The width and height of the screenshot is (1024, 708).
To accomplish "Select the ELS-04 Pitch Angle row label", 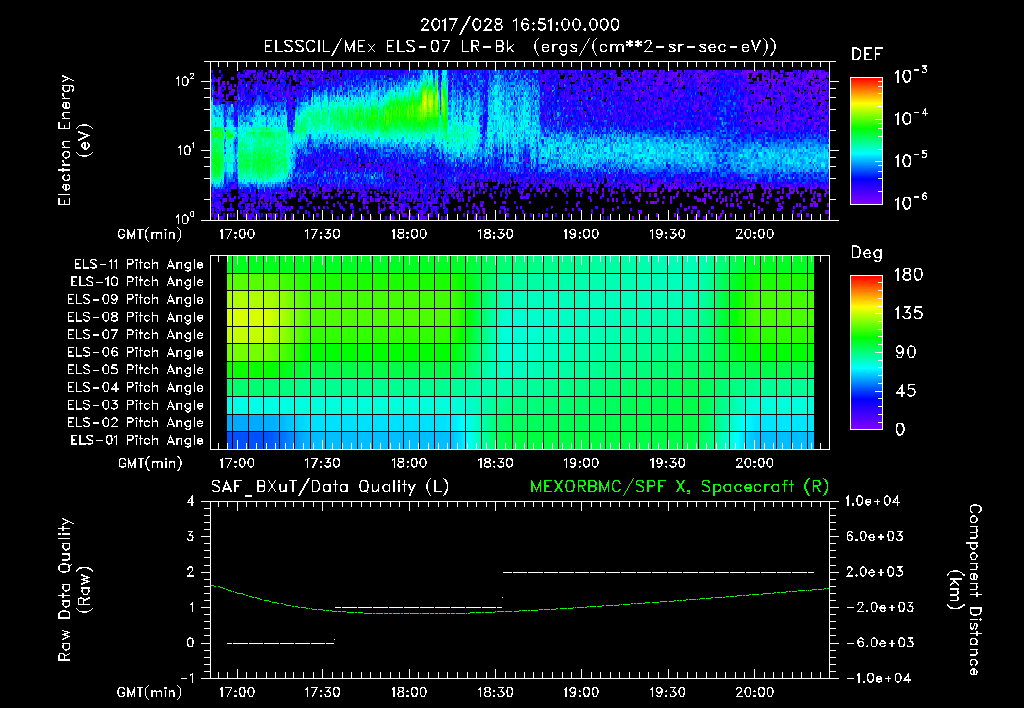I will (x=136, y=388).
